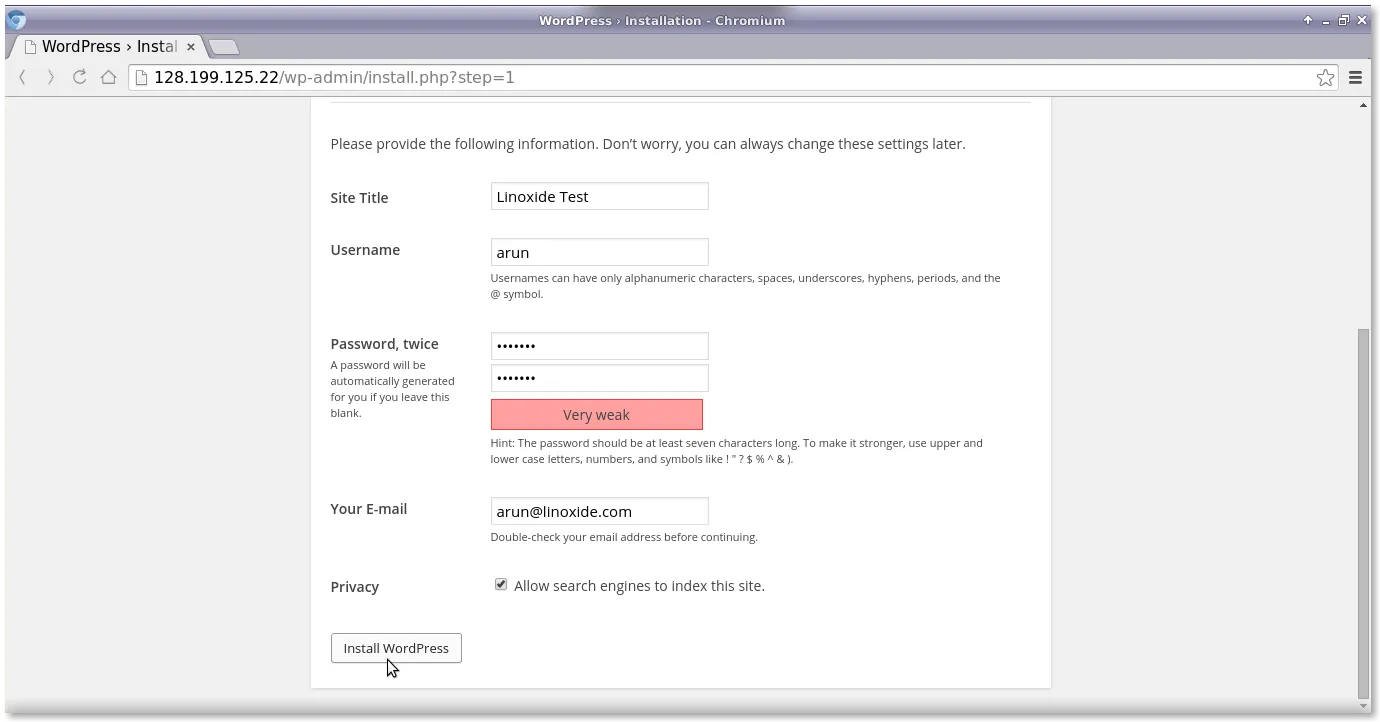Open the Chromium hamburger menu
This screenshot has height=722, width=1380.
[1355, 77]
